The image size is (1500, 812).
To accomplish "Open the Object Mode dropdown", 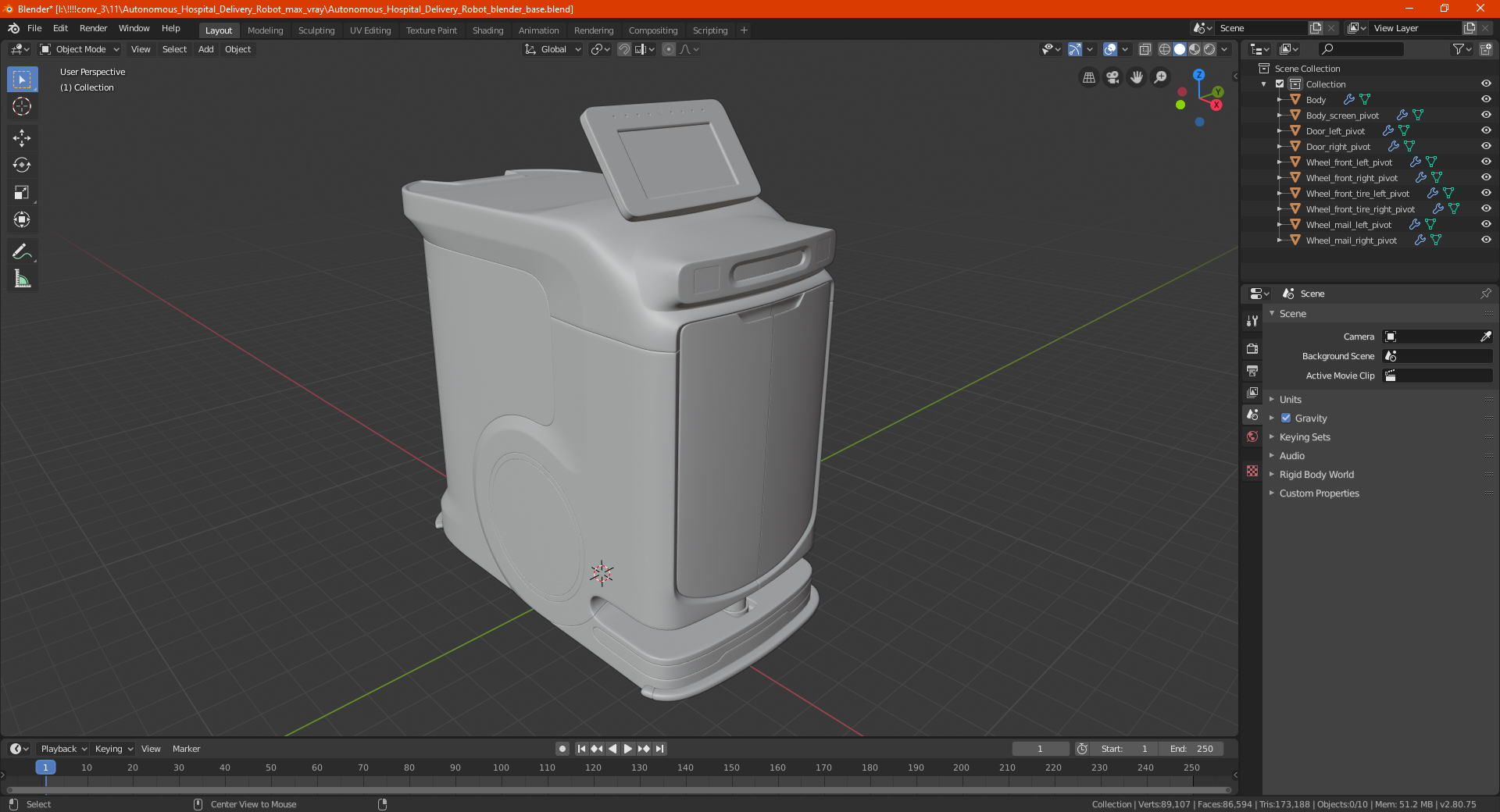I will click(80, 49).
